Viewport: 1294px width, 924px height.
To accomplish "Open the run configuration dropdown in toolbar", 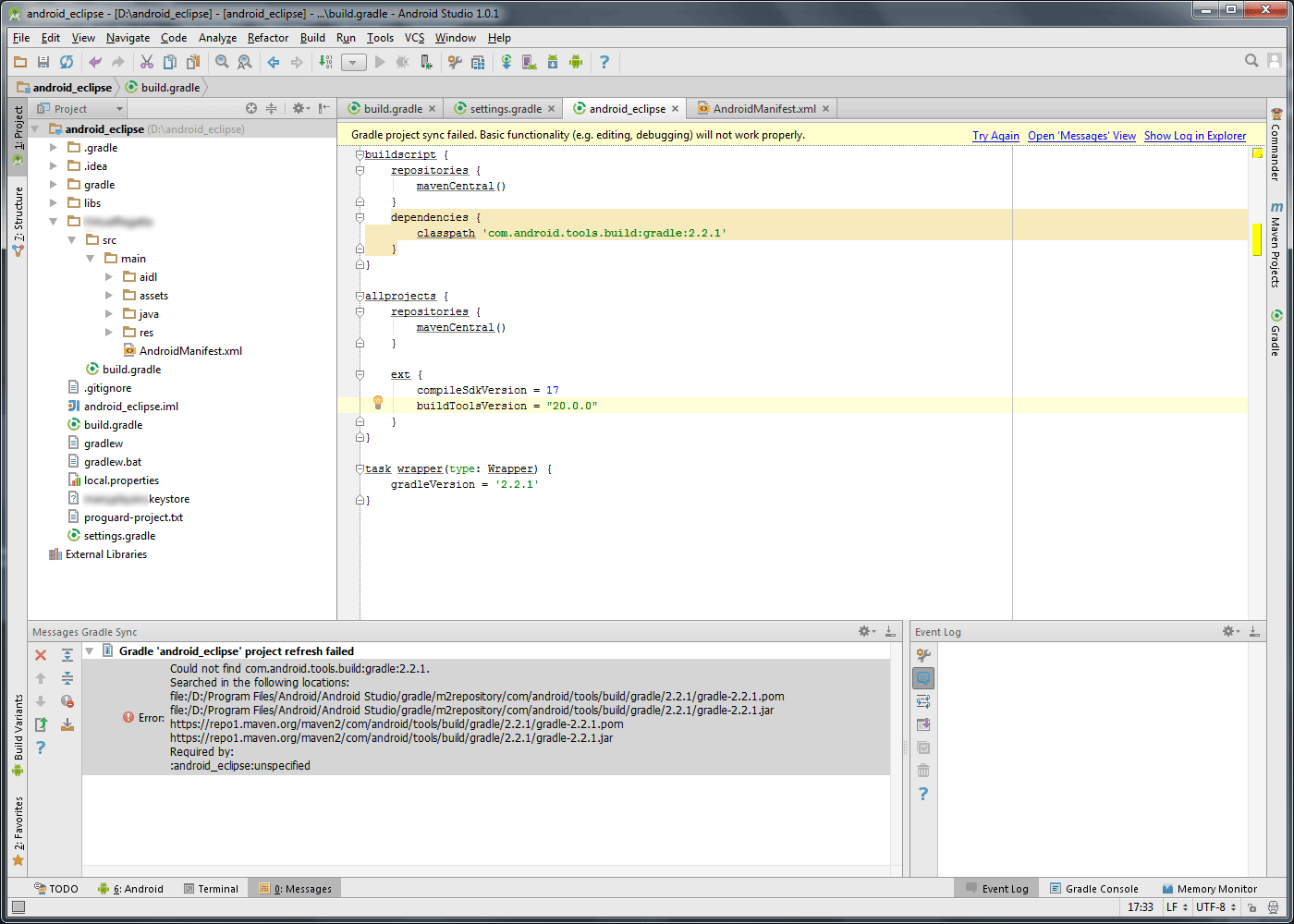I will click(354, 63).
